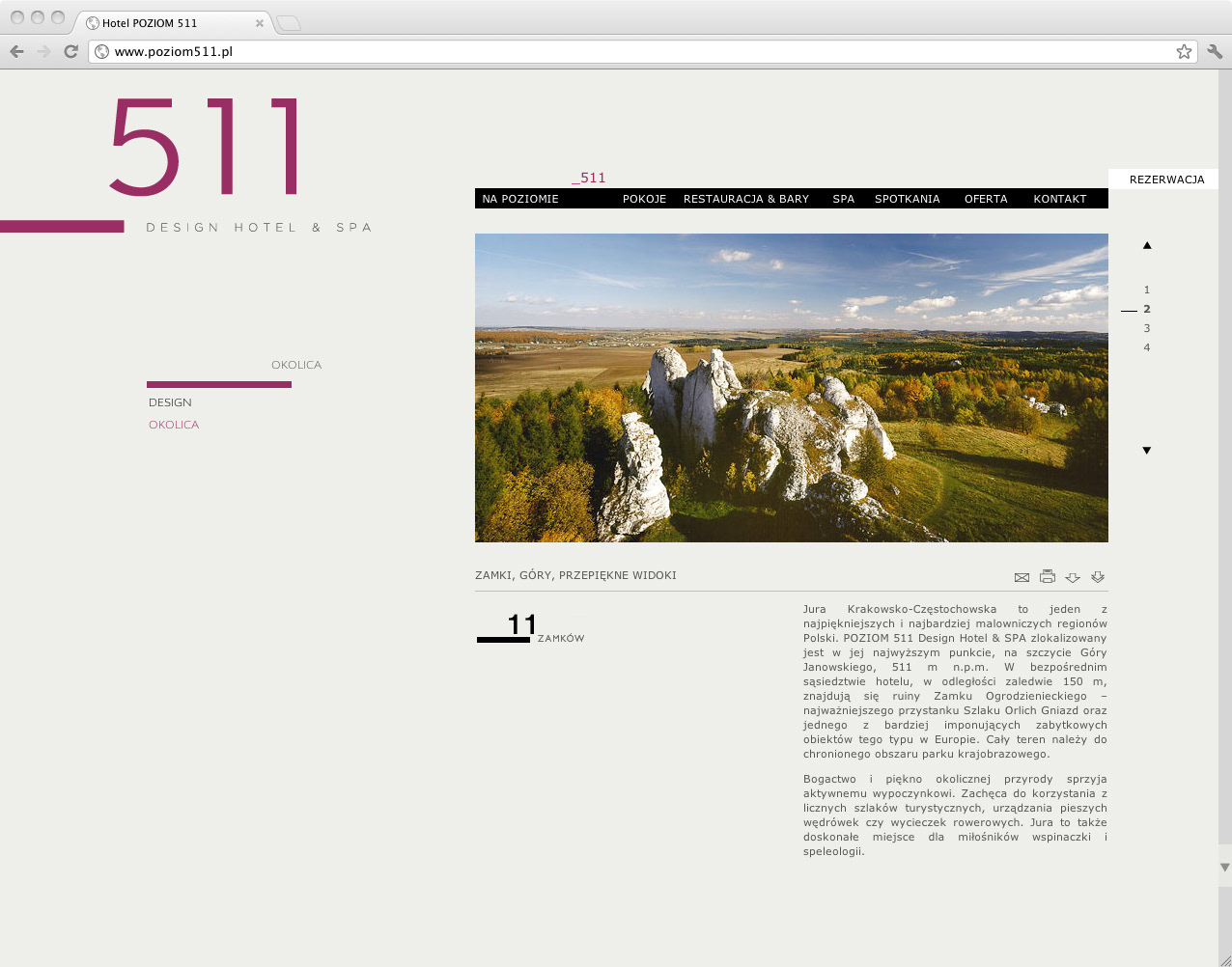The height and width of the screenshot is (967, 1232).
Task: Click the email envelope icon
Action: [x=1022, y=577]
